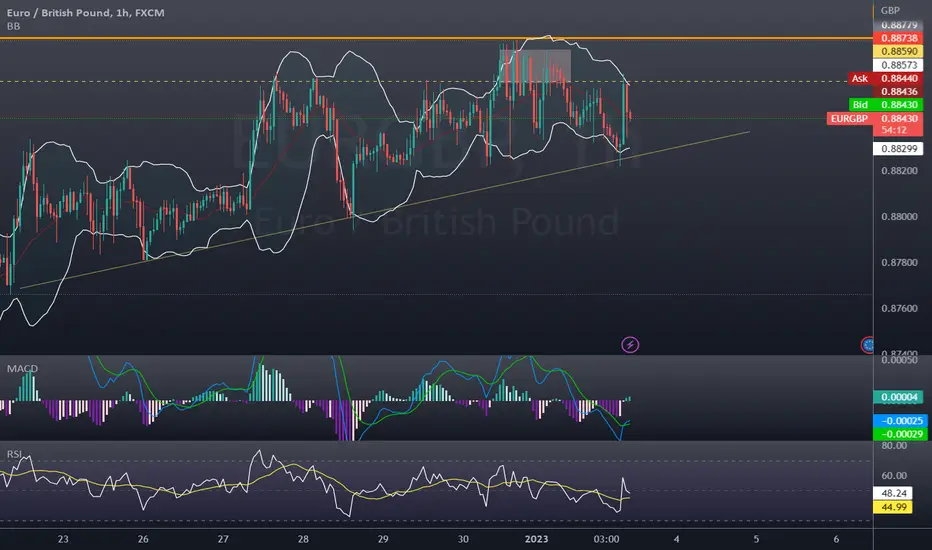Click the date label 5 on time axis
This screenshot has width=932, height=550.
tap(756, 539)
